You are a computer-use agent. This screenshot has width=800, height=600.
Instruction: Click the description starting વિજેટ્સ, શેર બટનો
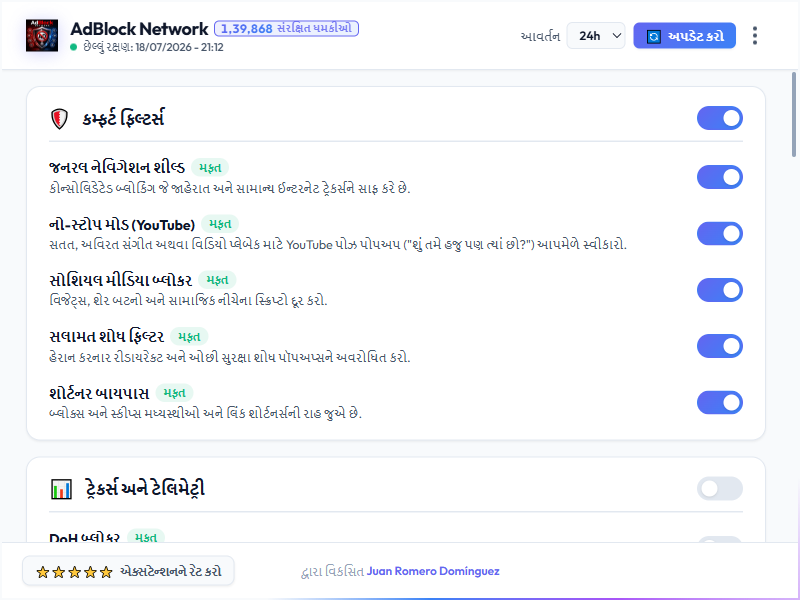188,301
